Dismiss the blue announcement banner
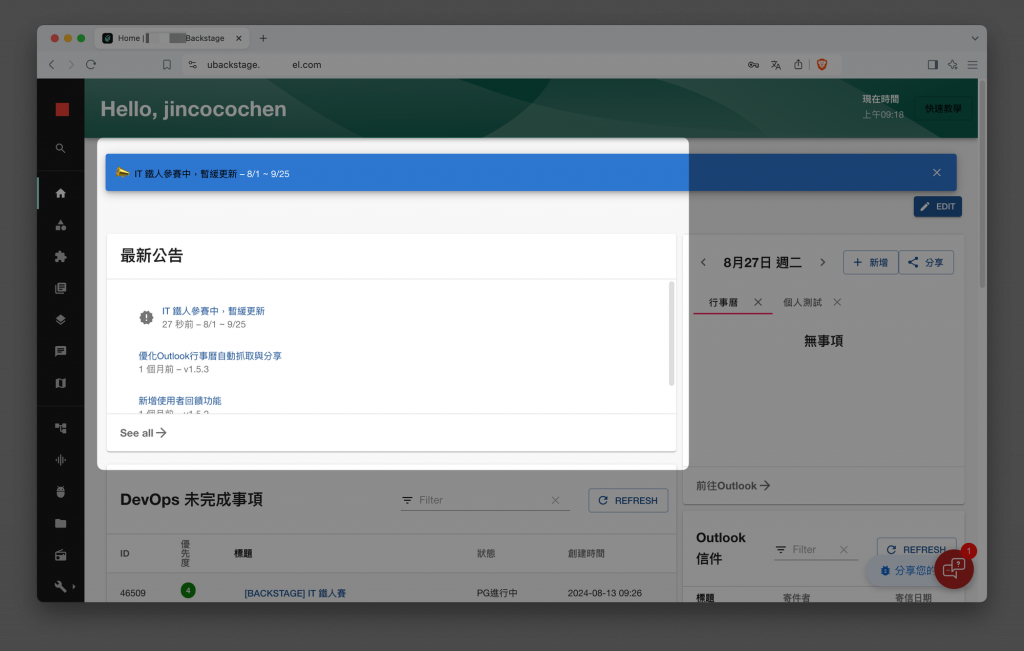 936,172
